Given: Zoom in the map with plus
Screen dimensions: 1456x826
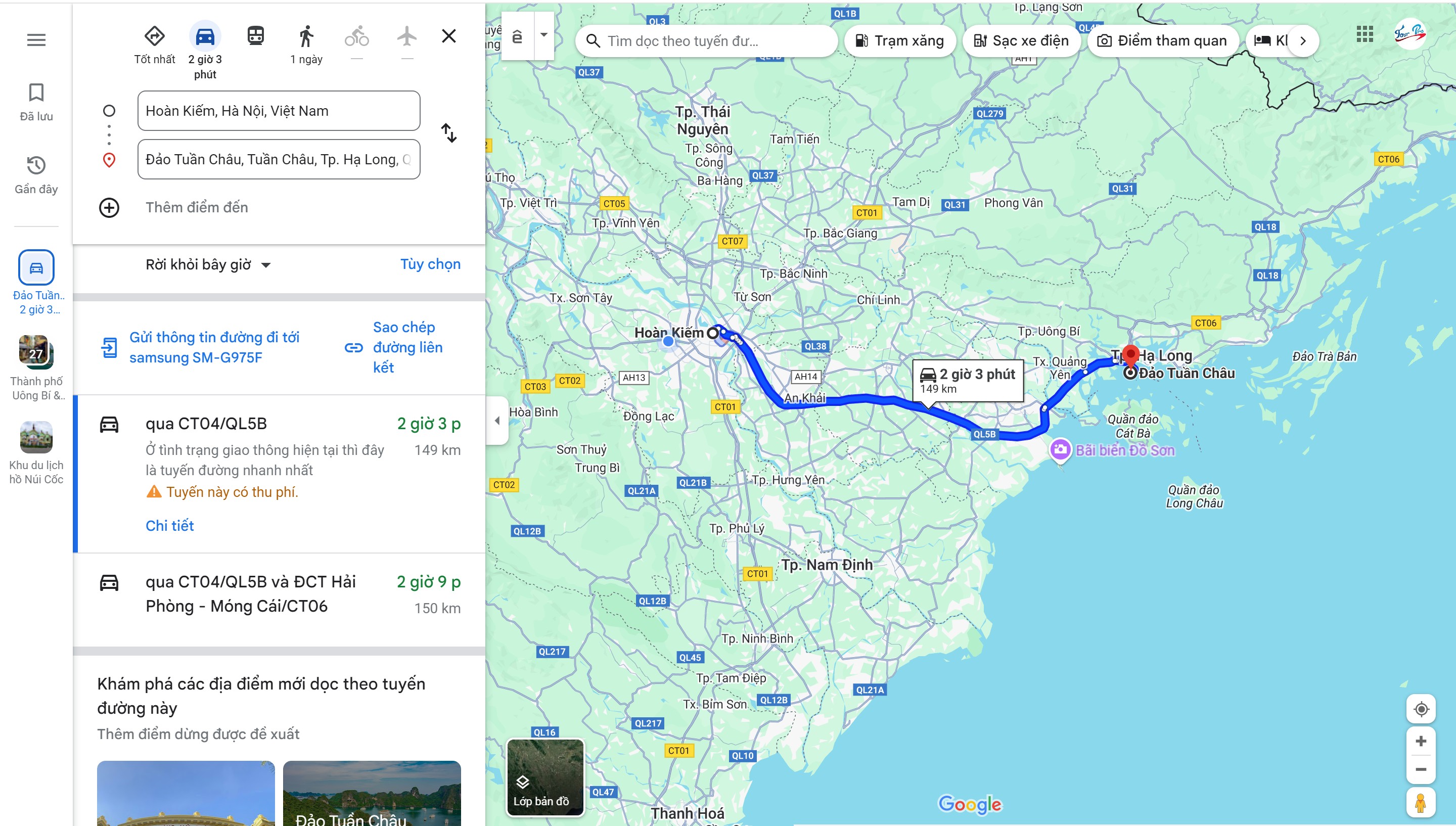Looking at the screenshot, I should 1421,742.
